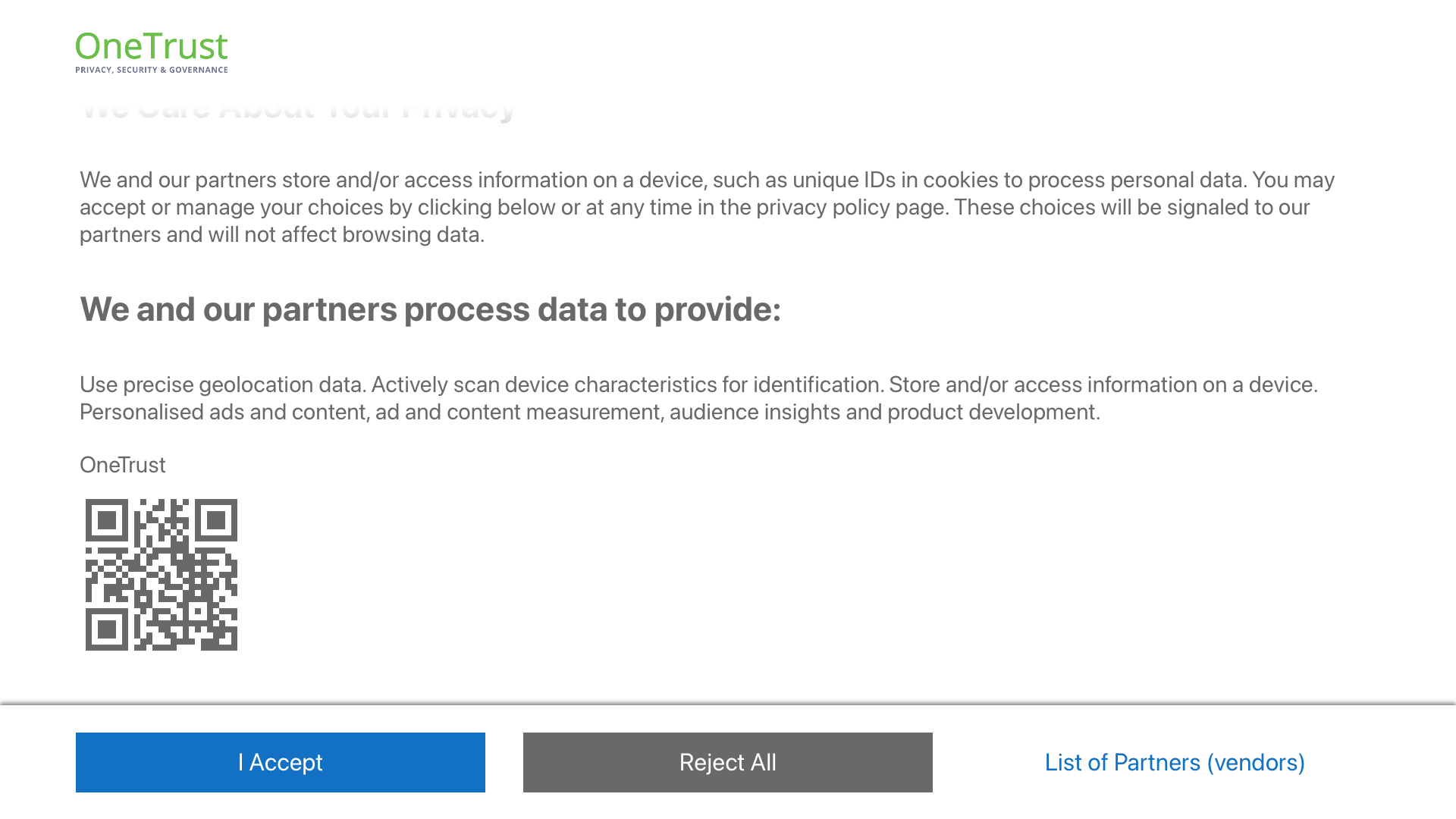Viewport: 1456px width, 819px height.
Task: Click "Actively scan device characteristics for identification" text
Action: 625,384
